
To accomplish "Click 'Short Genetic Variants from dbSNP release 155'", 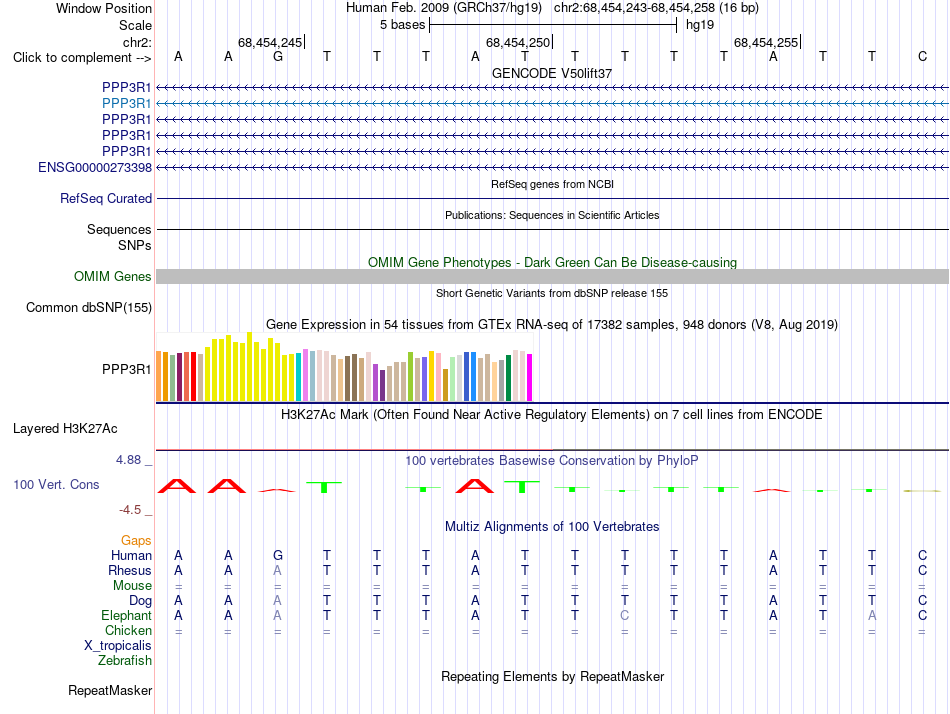I will 552,293.
